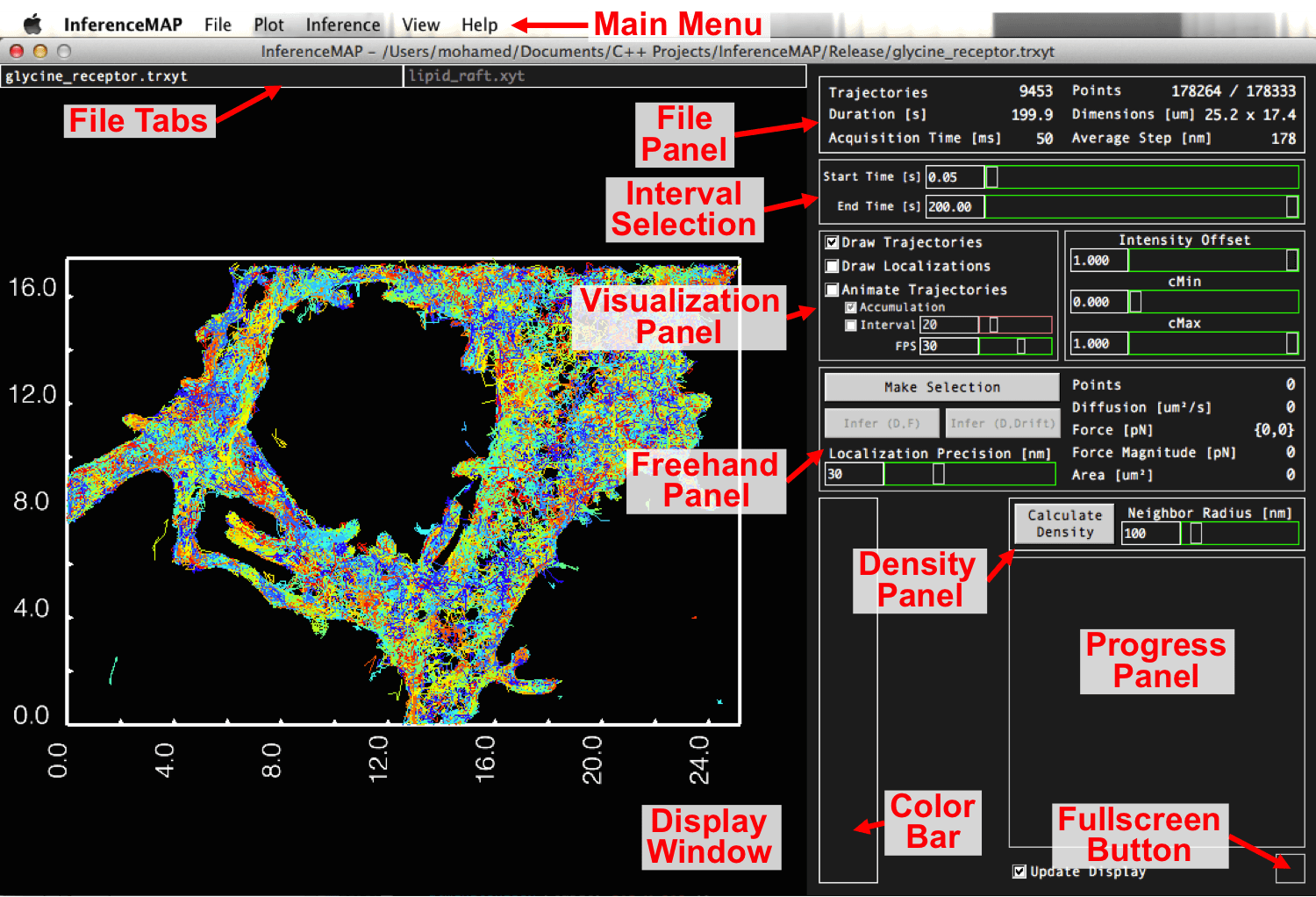Open the Plot menu
Image resolution: width=1316 pixels, height=897 pixels.
pos(268,25)
